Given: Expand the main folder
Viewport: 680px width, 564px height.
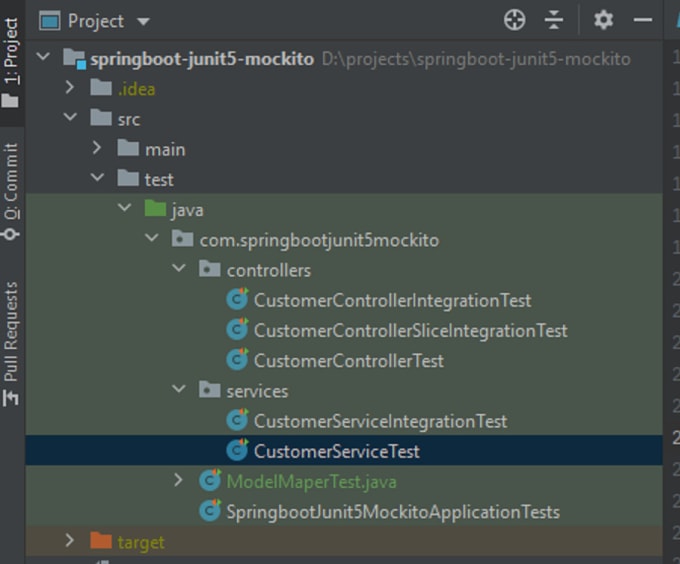Looking at the screenshot, I should (97, 148).
